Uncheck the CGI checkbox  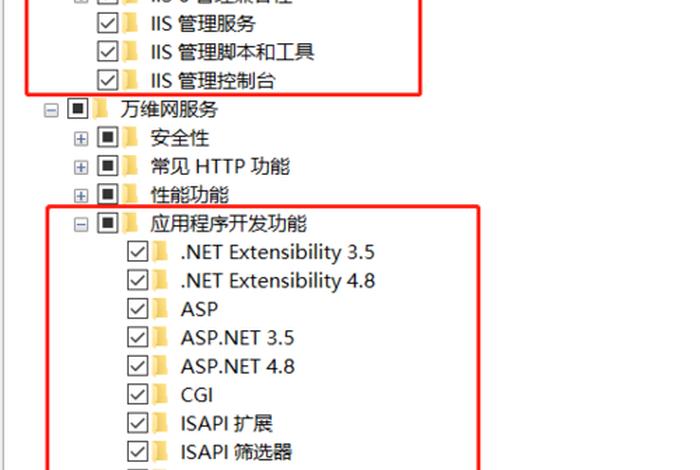(138, 395)
